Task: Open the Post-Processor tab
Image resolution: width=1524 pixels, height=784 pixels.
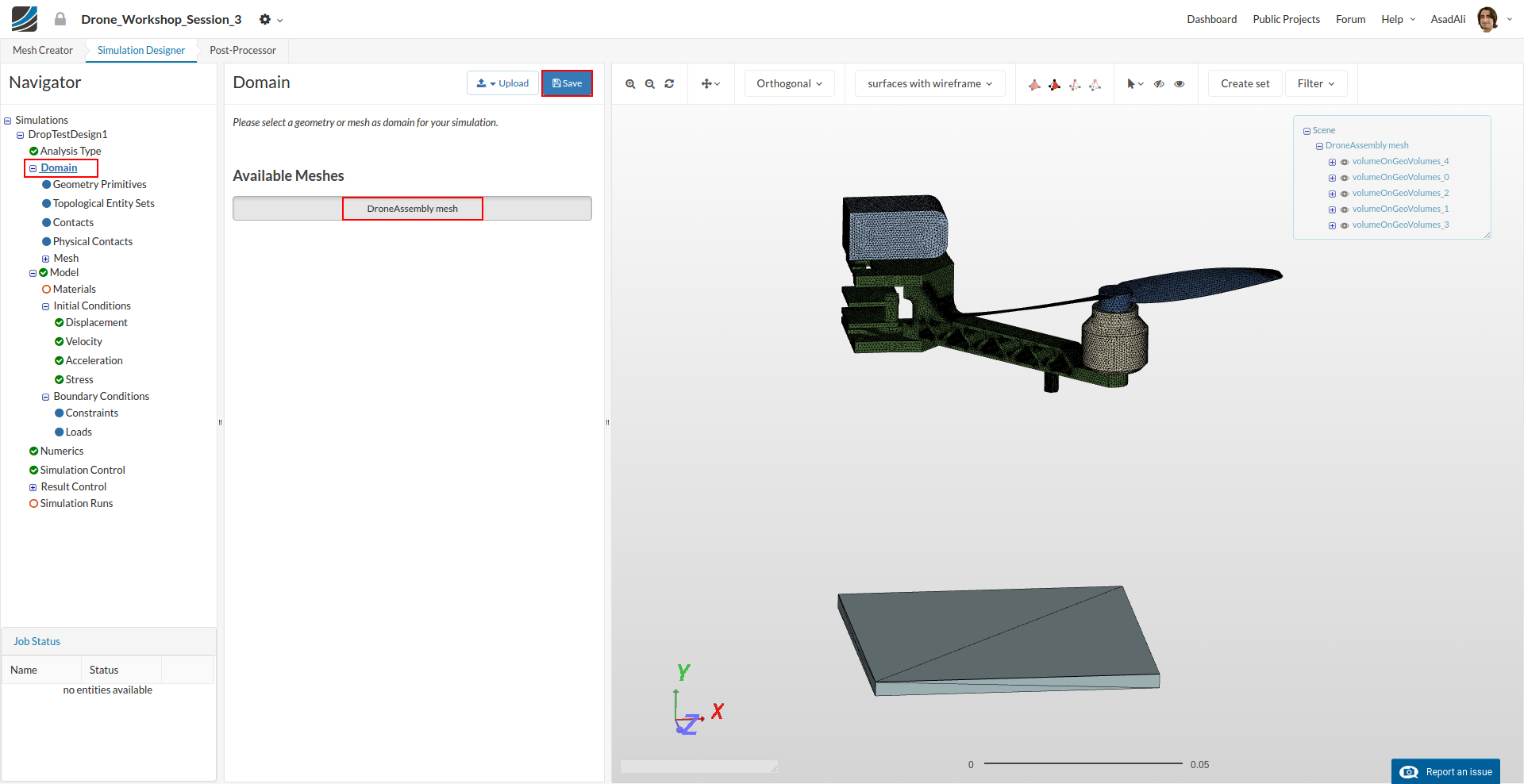Action: click(243, 50)
